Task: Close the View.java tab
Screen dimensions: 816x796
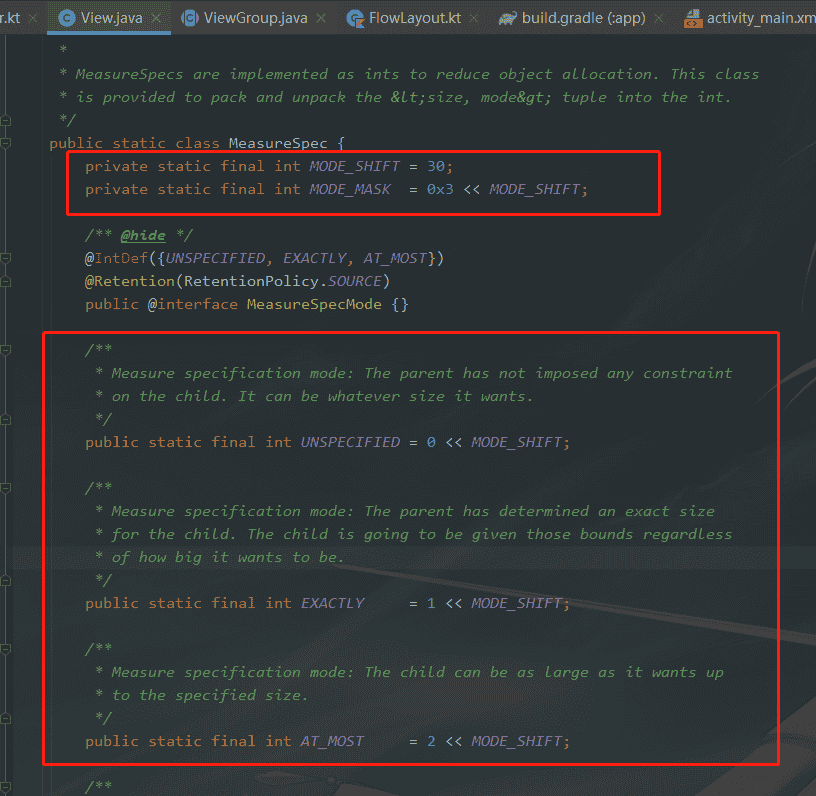Action: [x=156, y=18]
